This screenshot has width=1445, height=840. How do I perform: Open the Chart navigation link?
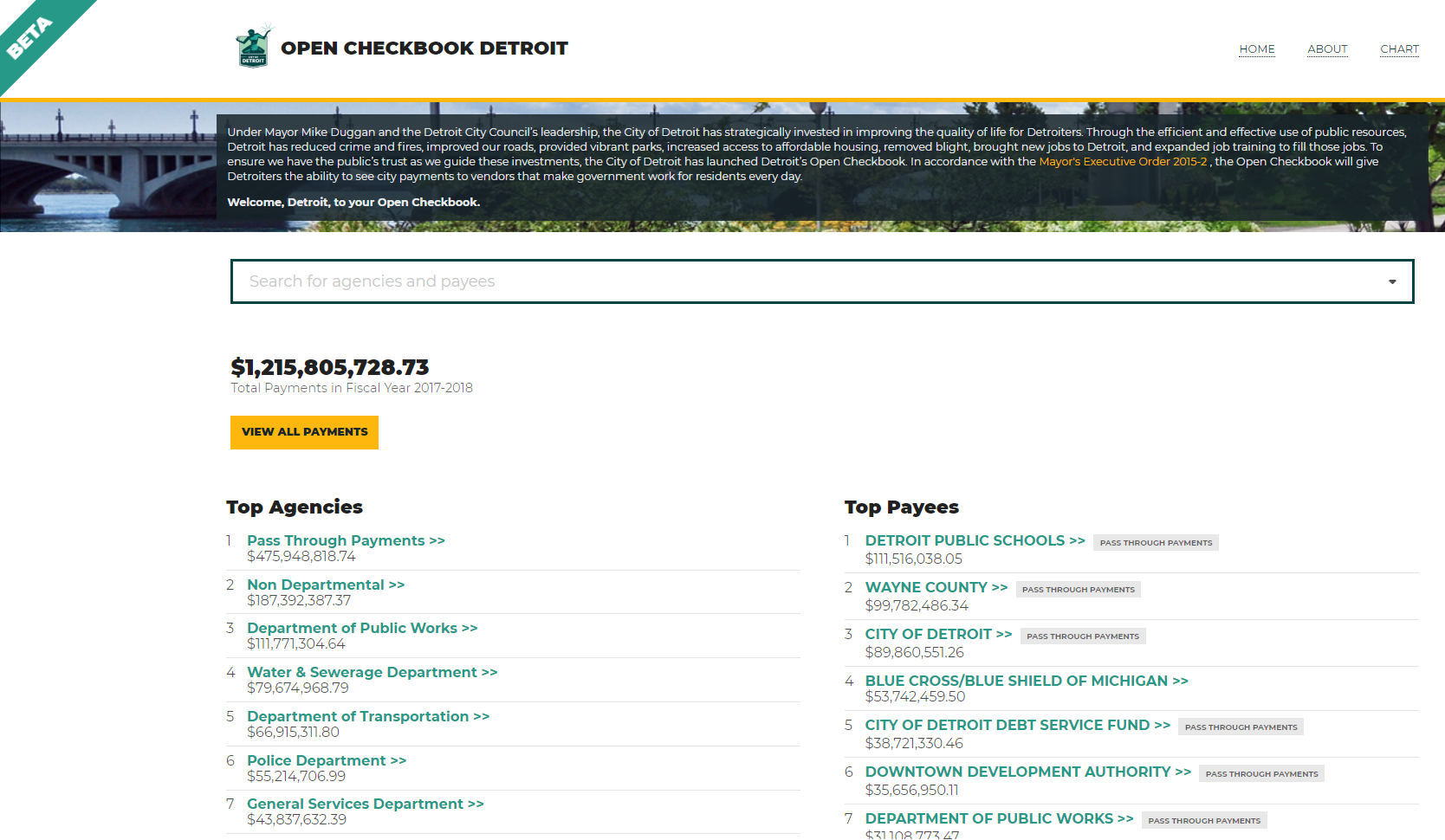[x=1399, y=49]
